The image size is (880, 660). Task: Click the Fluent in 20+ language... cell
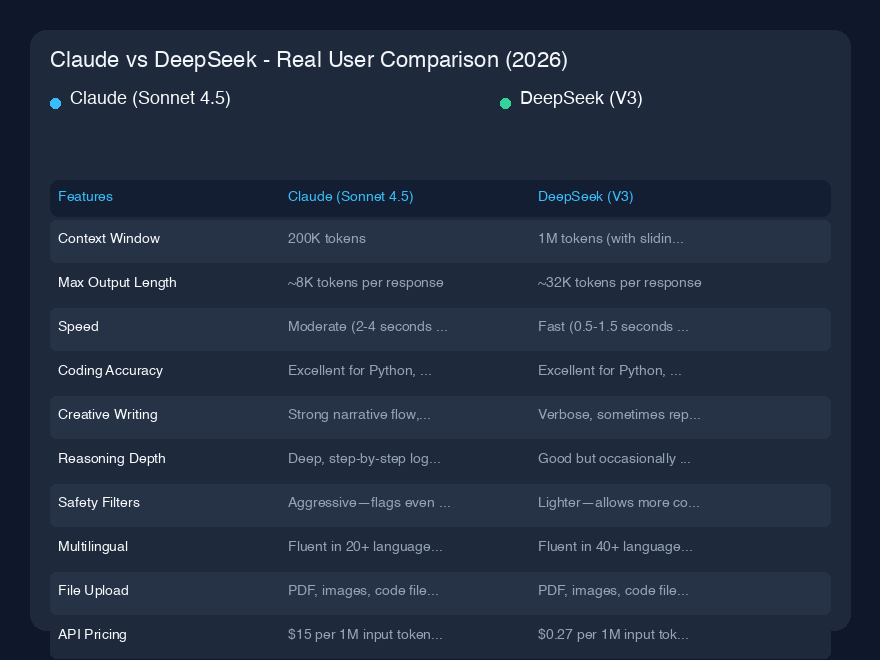365,547
